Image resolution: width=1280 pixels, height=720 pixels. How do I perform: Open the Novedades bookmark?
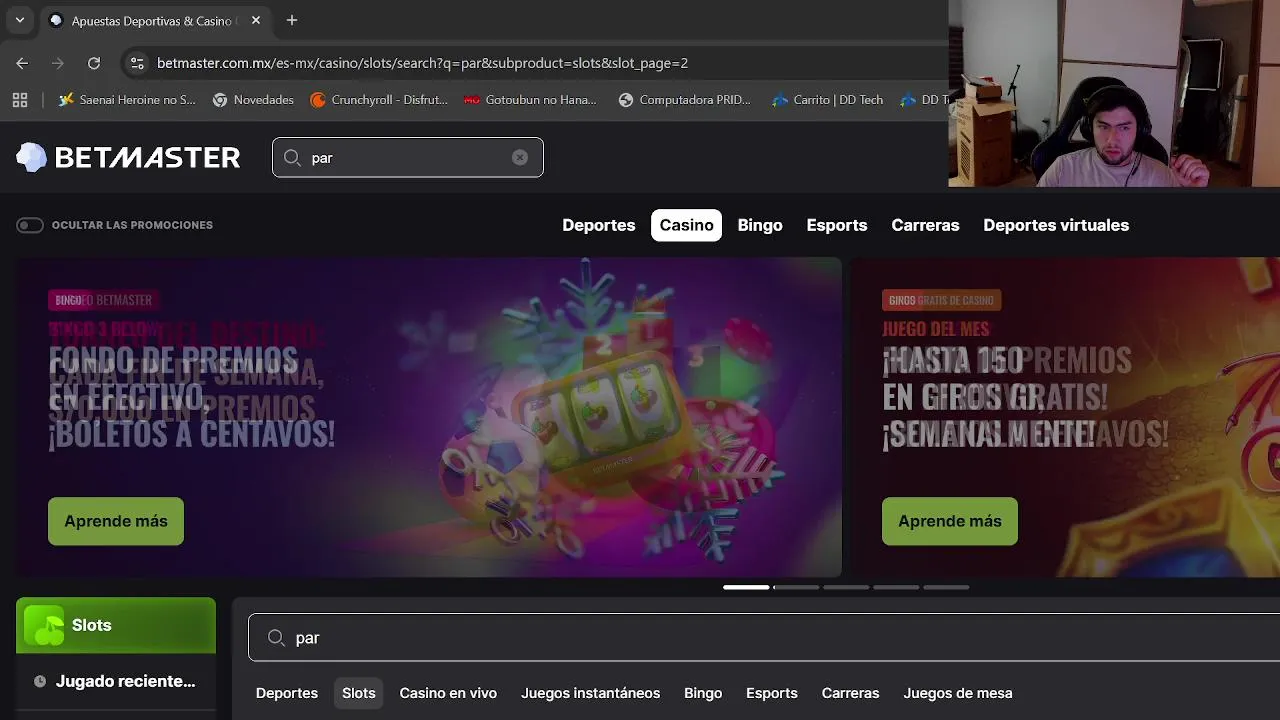(x=253, y=100)
